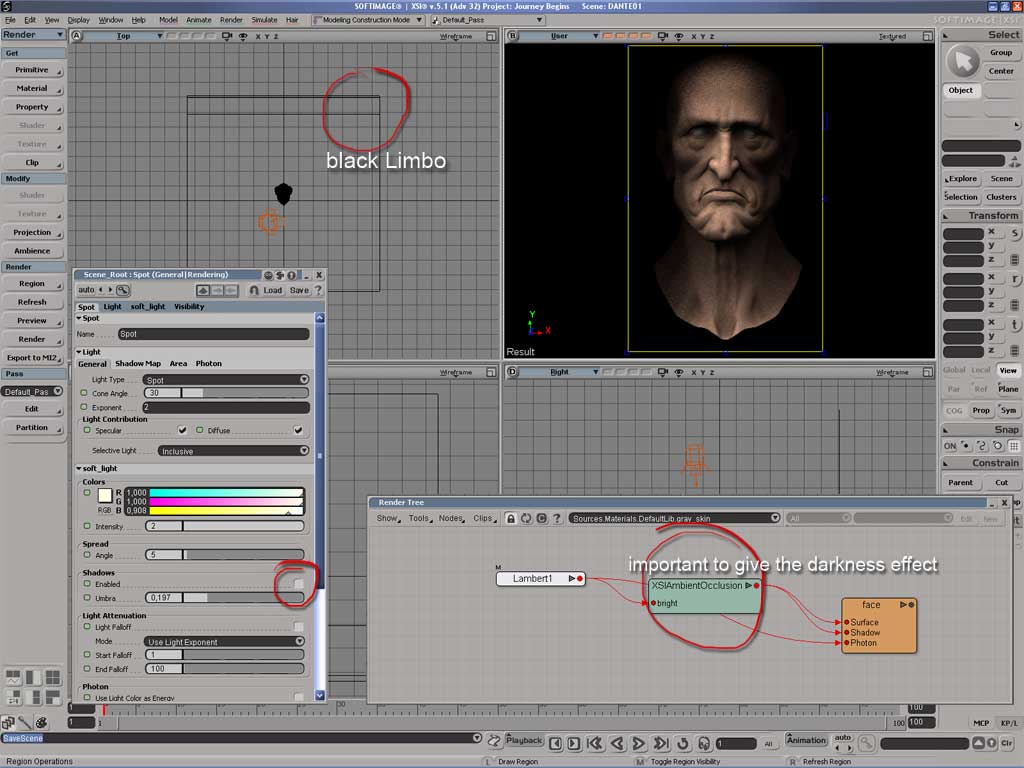Click the play backward button in playback bar

[x=617, y=743]
